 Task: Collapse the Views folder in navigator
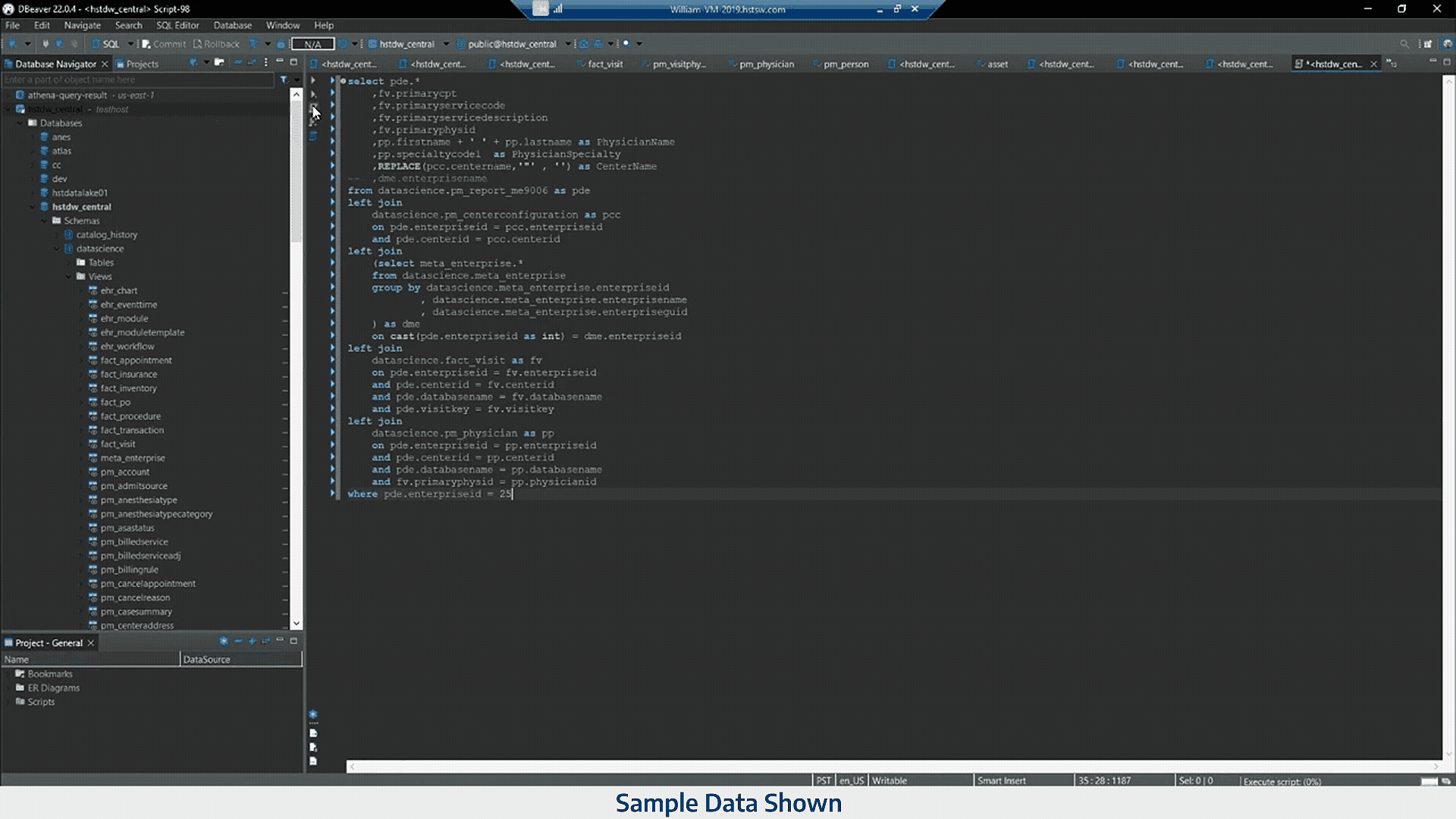69,277
